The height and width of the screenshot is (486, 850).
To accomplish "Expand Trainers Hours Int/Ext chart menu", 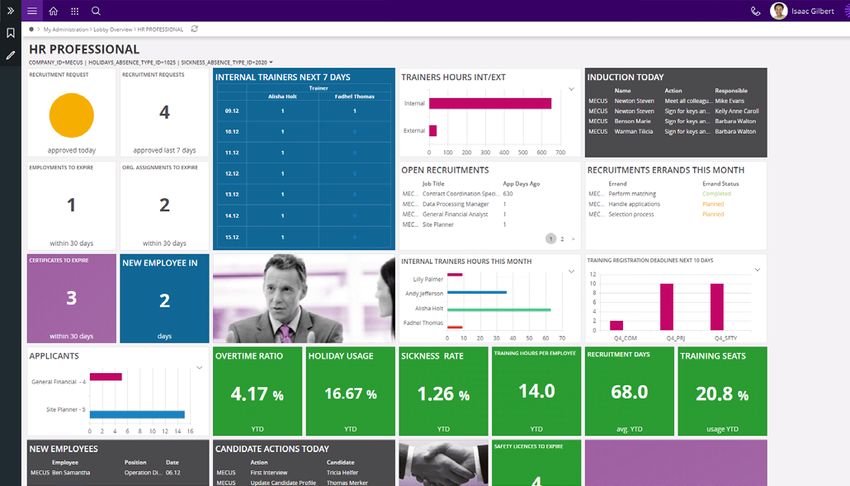I will pyautogui.click(x=571, y=89).
